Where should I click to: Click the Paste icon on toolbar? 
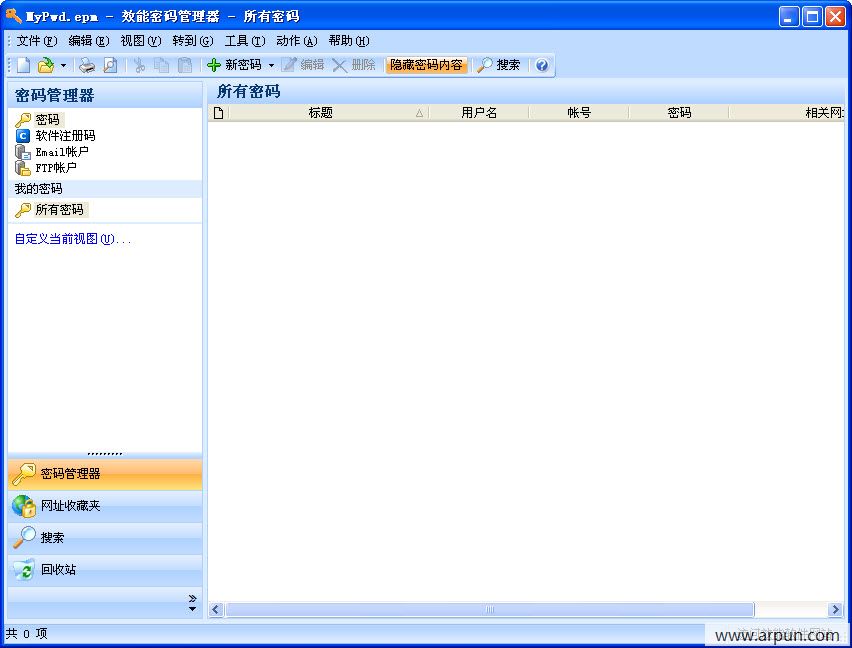(x=185, y=65)
